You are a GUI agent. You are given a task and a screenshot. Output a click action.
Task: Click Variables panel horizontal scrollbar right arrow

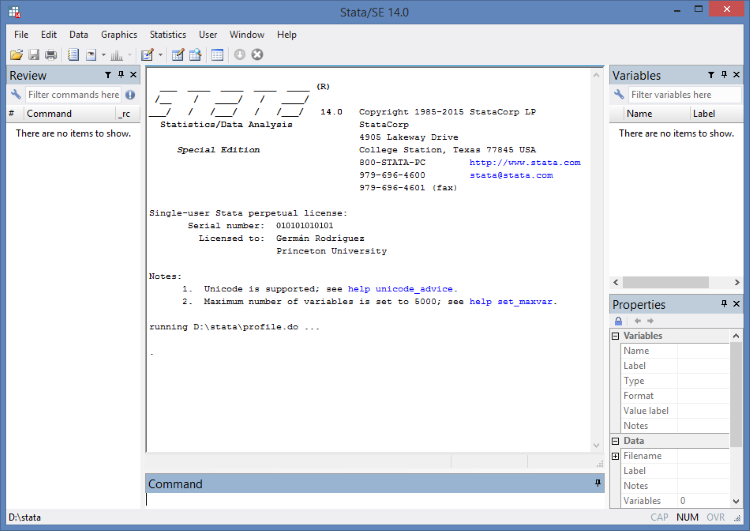pos(737,282)
